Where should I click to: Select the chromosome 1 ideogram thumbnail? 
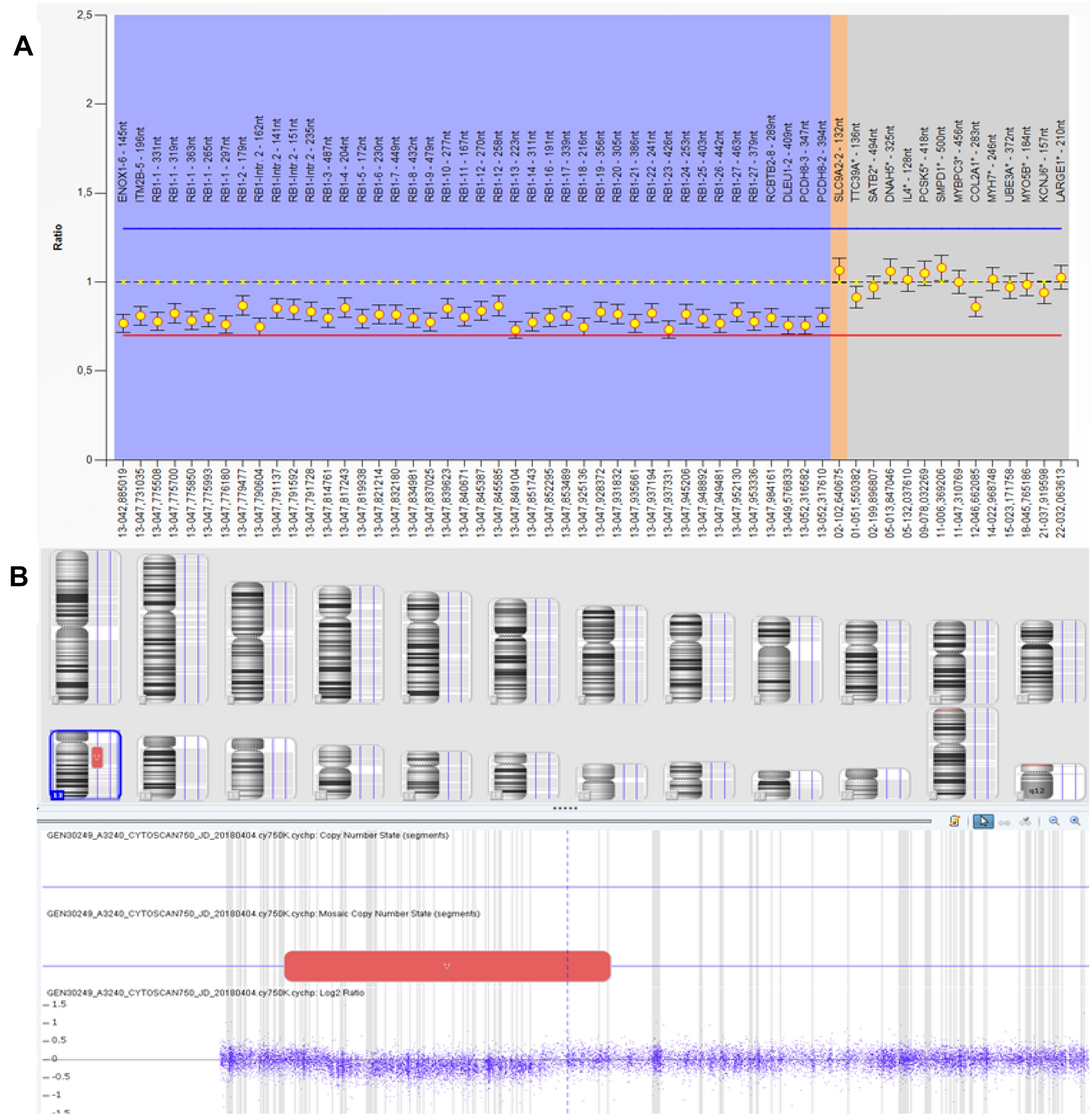point(85,627)
